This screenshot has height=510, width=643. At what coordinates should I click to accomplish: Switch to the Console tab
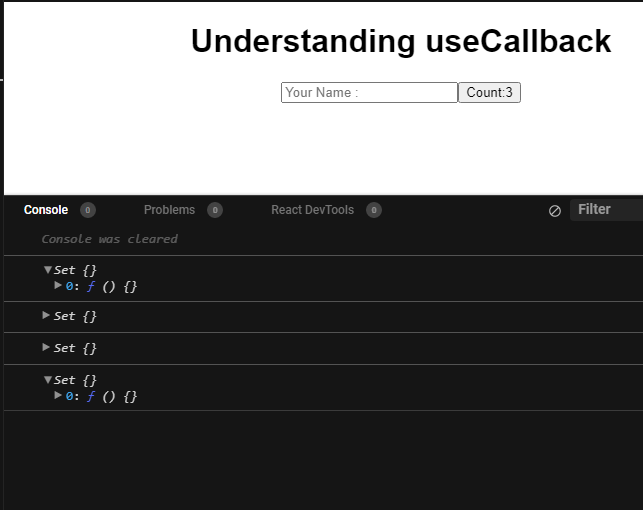[46, 210]
